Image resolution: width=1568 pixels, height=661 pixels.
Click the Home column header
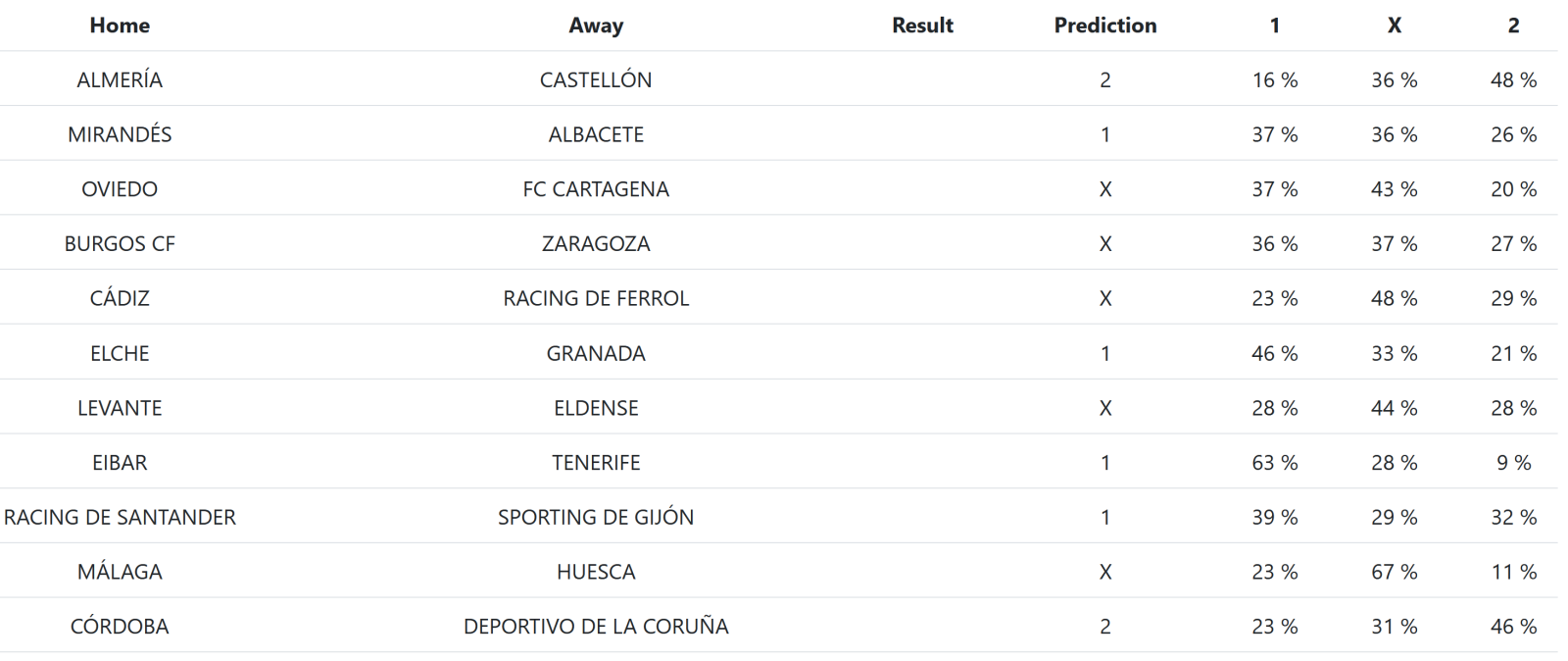(120, 25)
